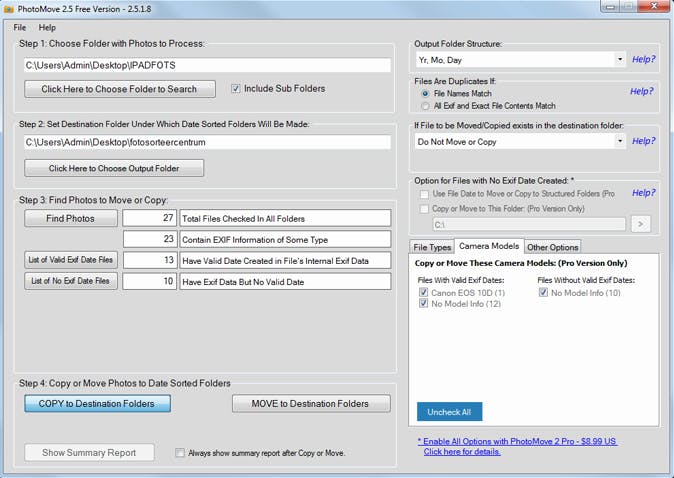The image size is (674, 478).
Task: Toggle Copy or Move to This Folder checkbox
Action: [x=424, y=209]
